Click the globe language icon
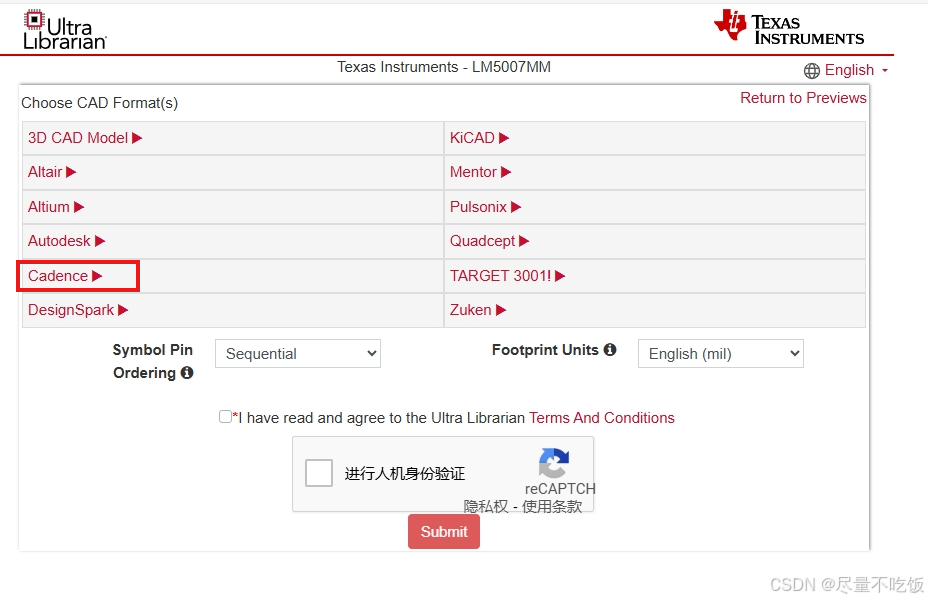928x600 pixels. tap(811, 71)
